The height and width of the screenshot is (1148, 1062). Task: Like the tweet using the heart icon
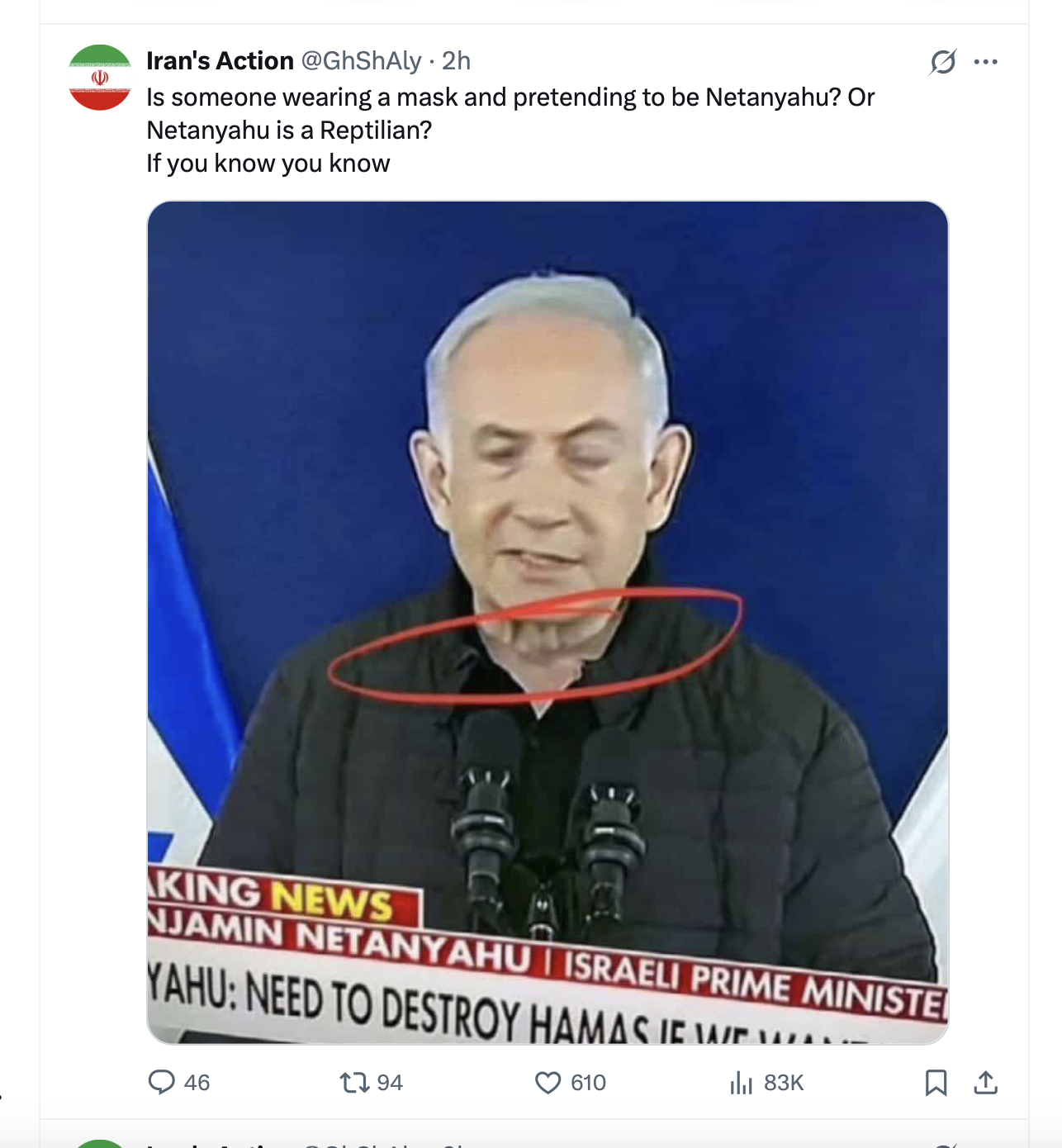[548, 1082]
